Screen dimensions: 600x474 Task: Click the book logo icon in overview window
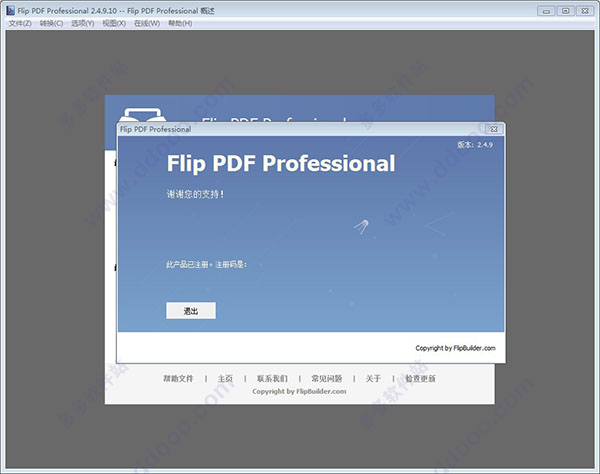pyautogui.click(x=143, y=115)
